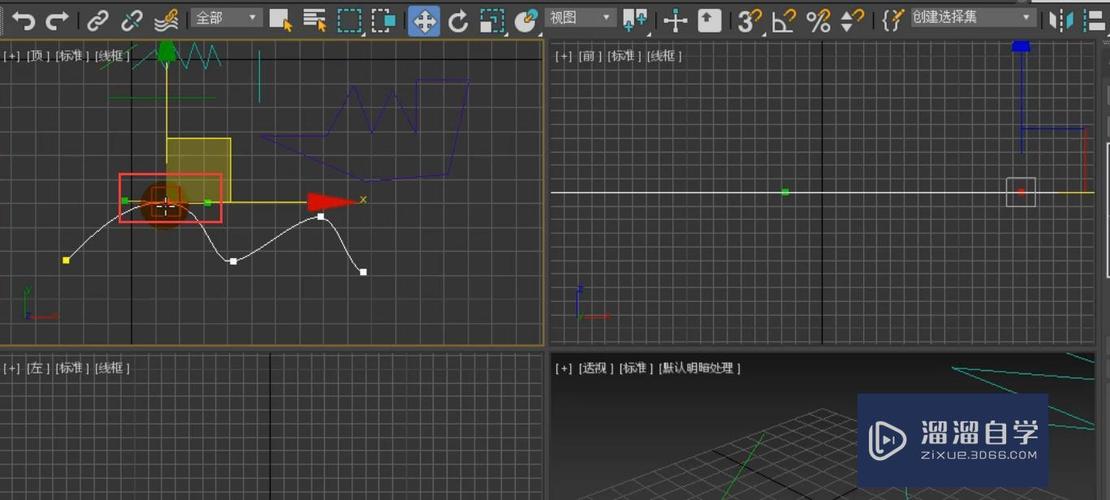The width and height of the screenshot is (1110, 500).
Task: Open the [+] menu in the top viewport
Action: click(x=12, y=56)
